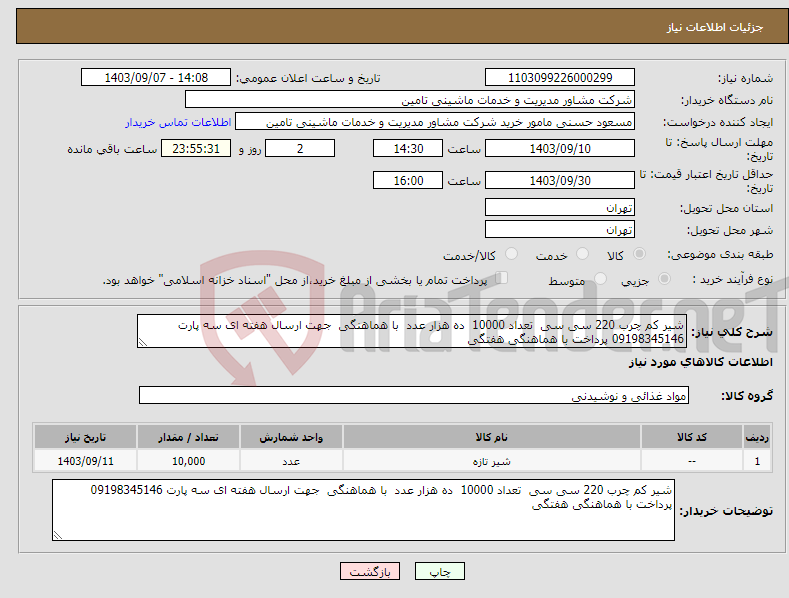Click the buyer notes textarea
The height and width of the screenshot is (598, 789).
coord(363,510)
